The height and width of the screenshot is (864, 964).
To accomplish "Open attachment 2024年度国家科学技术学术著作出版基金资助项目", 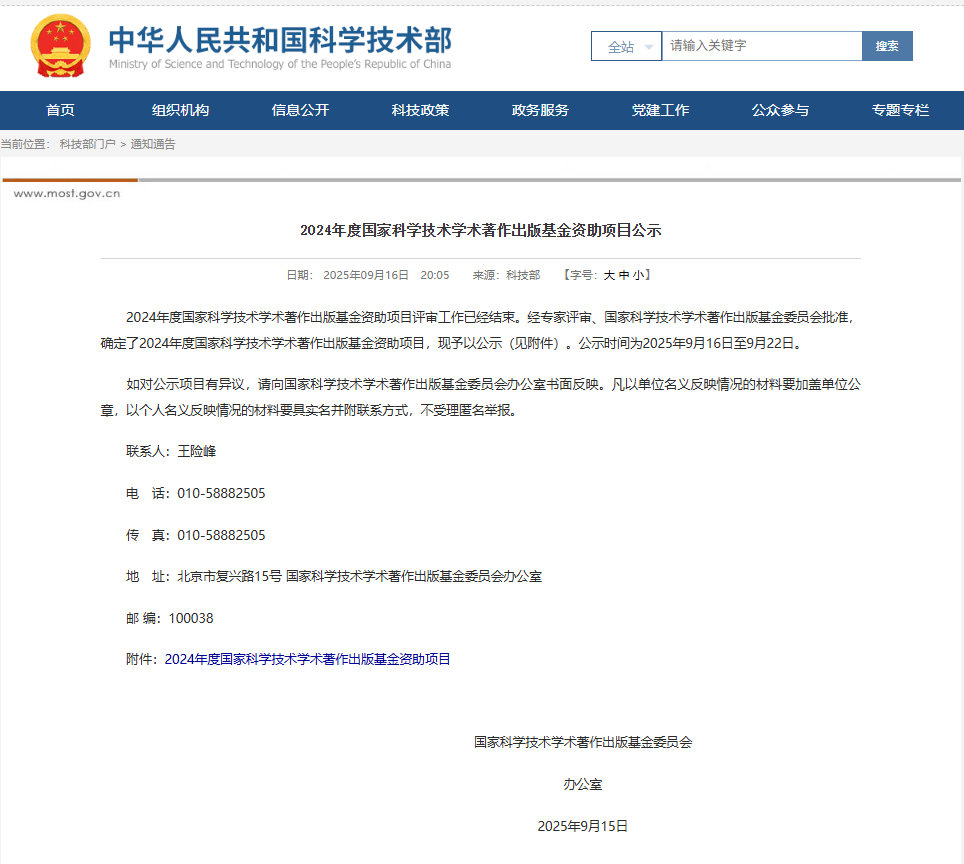I will click(x=307, y=659).
